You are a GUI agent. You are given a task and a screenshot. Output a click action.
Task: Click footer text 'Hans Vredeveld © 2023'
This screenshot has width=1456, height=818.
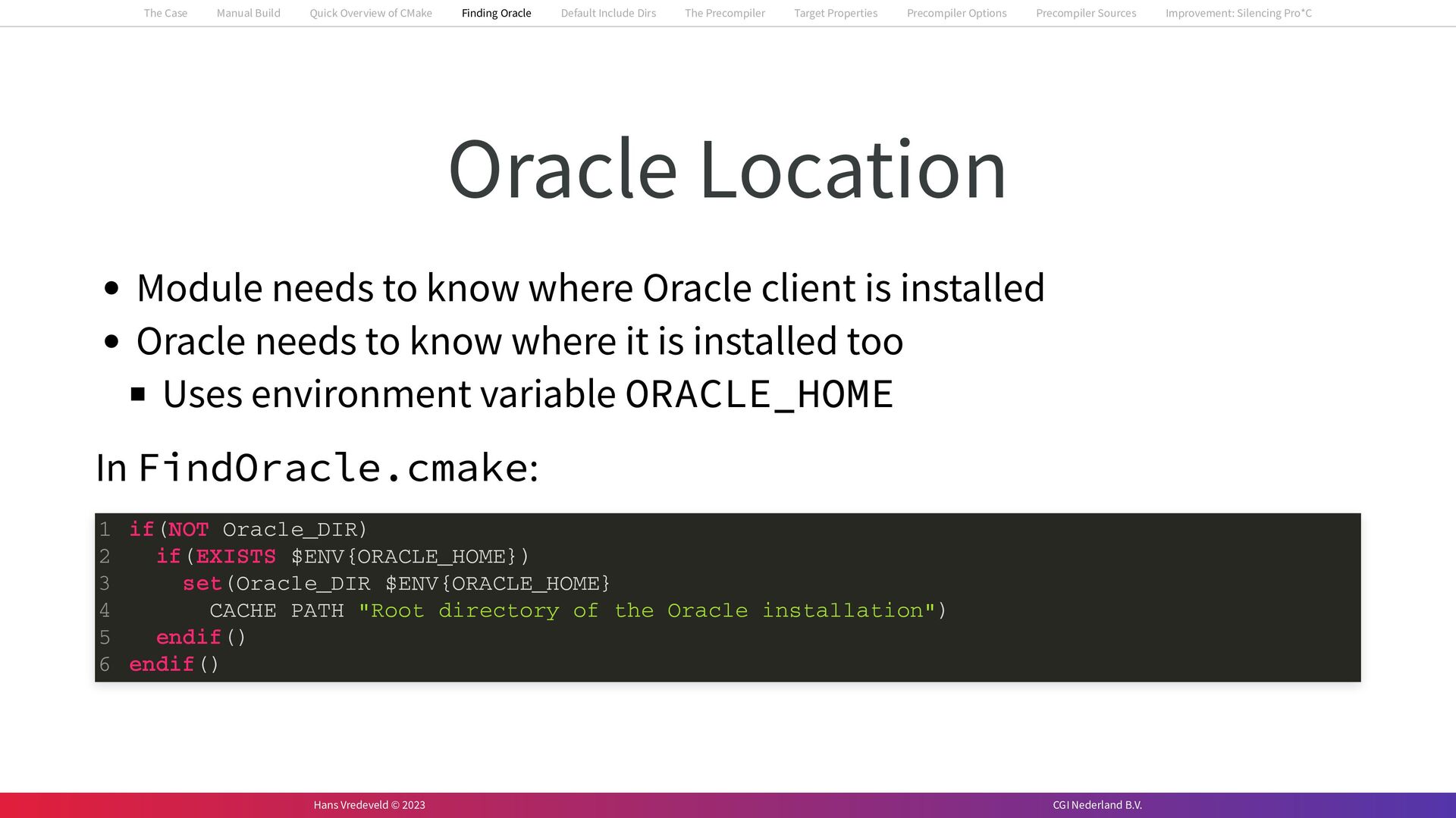(x=369, y=805)
